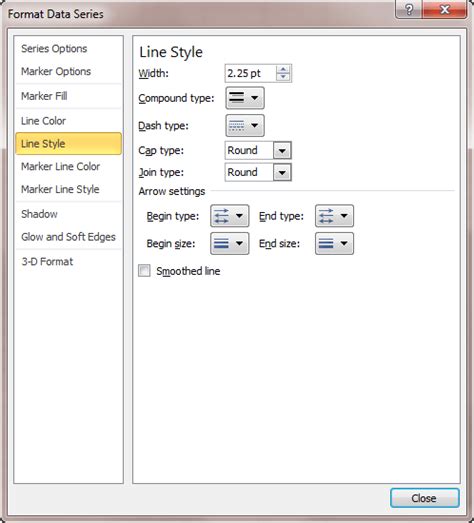Open the Marker Line Color category
474x523 pixels.
coord(68,166)
